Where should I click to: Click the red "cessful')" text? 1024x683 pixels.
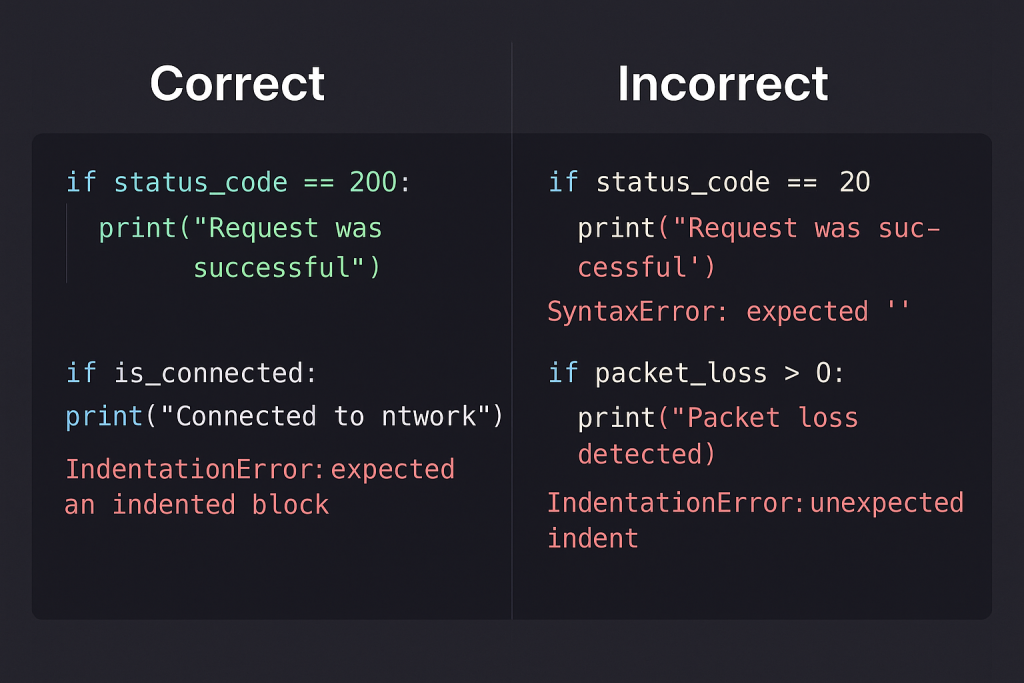646,267
